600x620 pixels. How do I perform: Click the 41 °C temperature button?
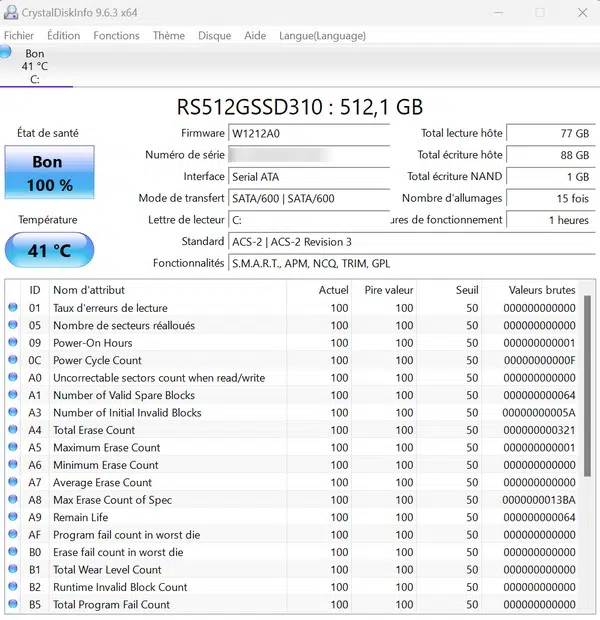point(49,250)
